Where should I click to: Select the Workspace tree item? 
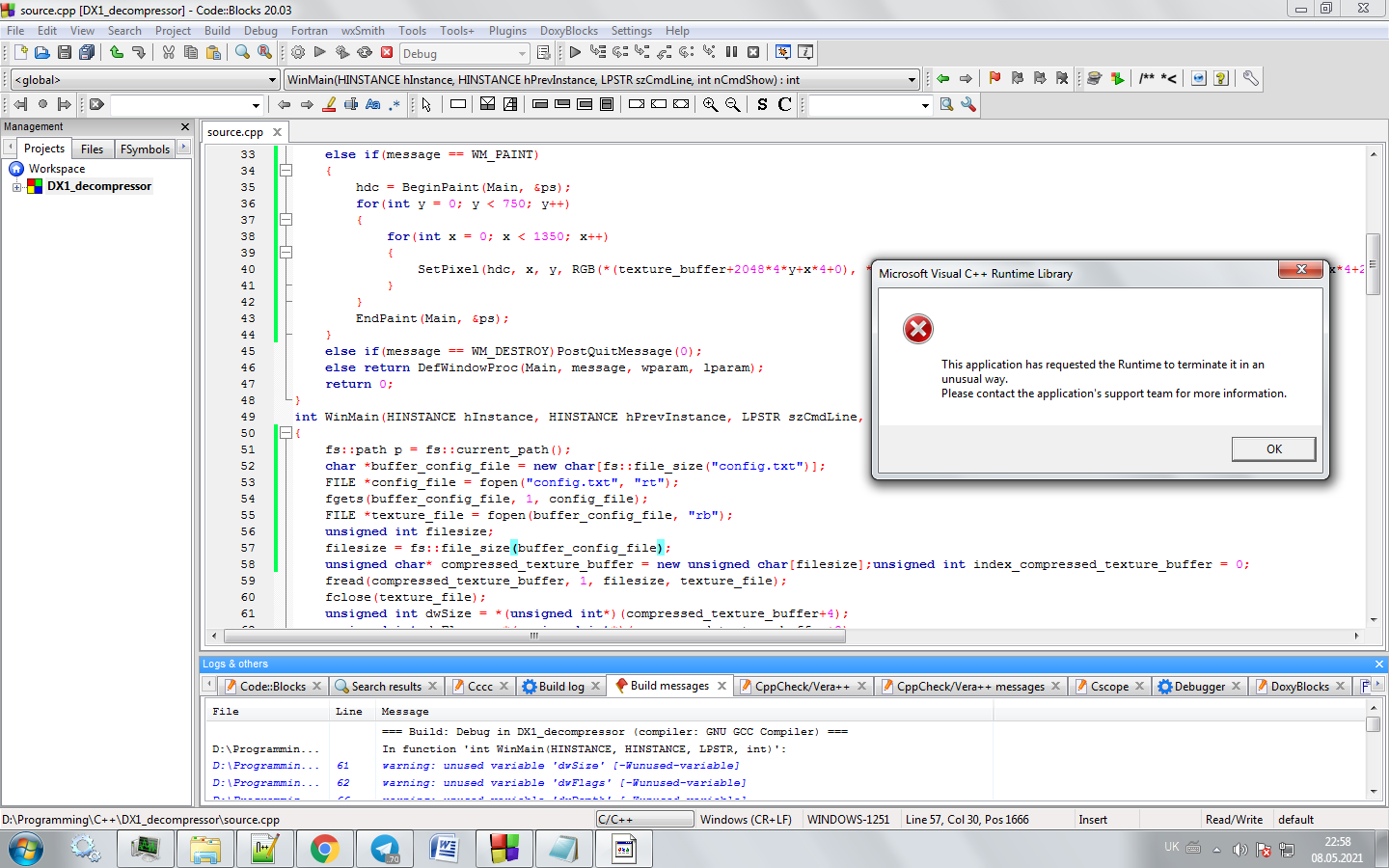coord(57,169)
